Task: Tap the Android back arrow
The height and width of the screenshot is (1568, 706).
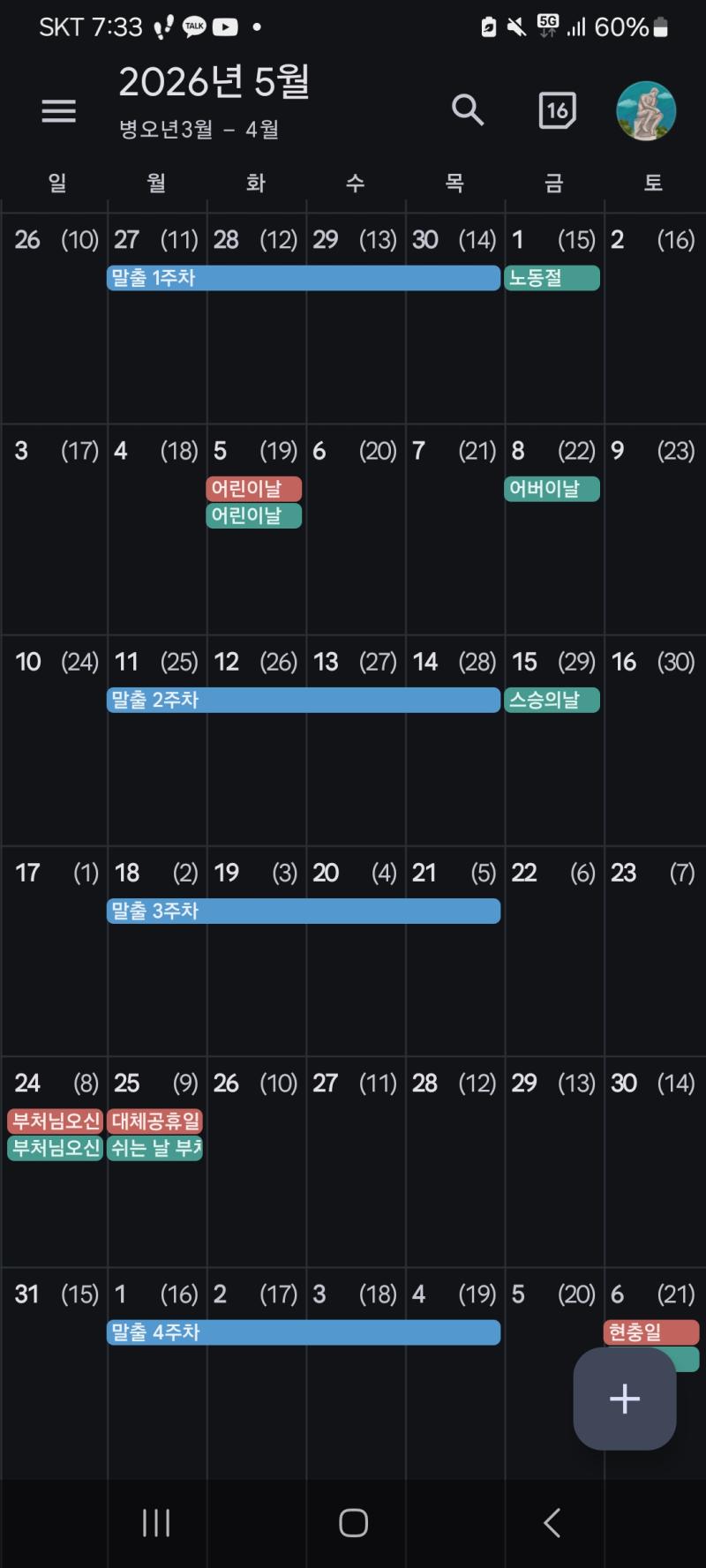Action: point(552,1523)
